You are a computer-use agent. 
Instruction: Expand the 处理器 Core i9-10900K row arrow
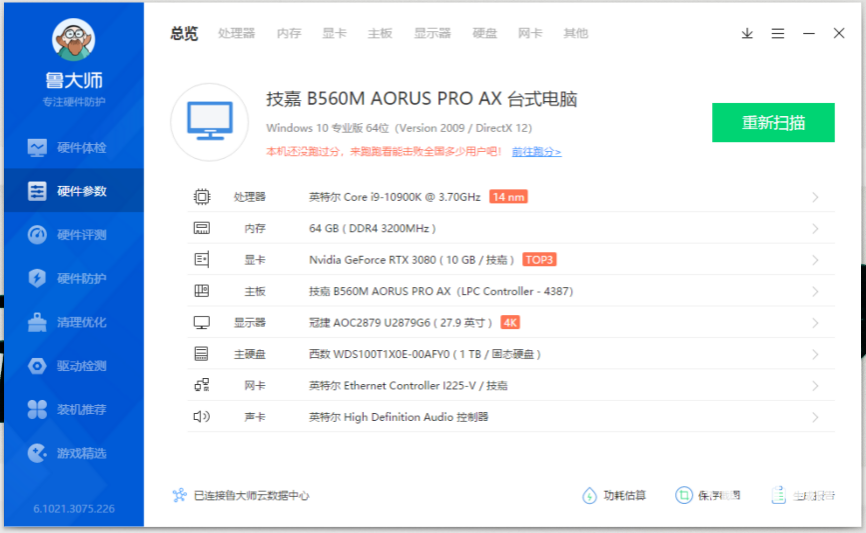click(x=815, y=197)
